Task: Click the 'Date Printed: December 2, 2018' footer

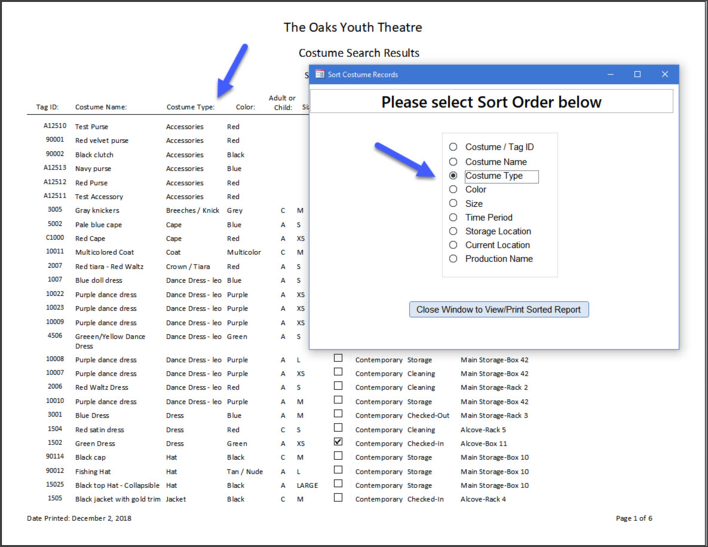Action: [79, 518]
